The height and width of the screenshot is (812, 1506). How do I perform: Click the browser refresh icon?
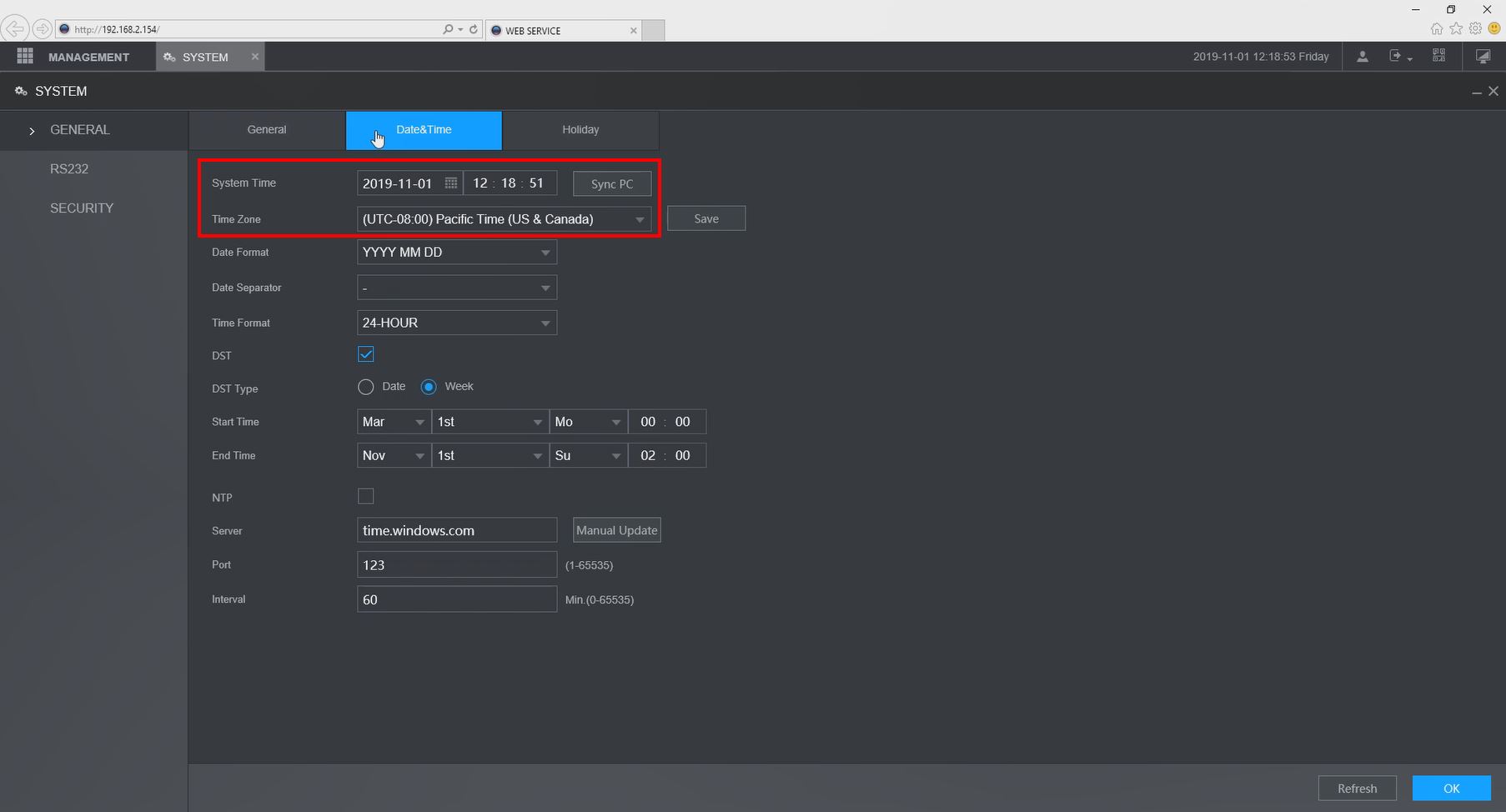point(474,29)
